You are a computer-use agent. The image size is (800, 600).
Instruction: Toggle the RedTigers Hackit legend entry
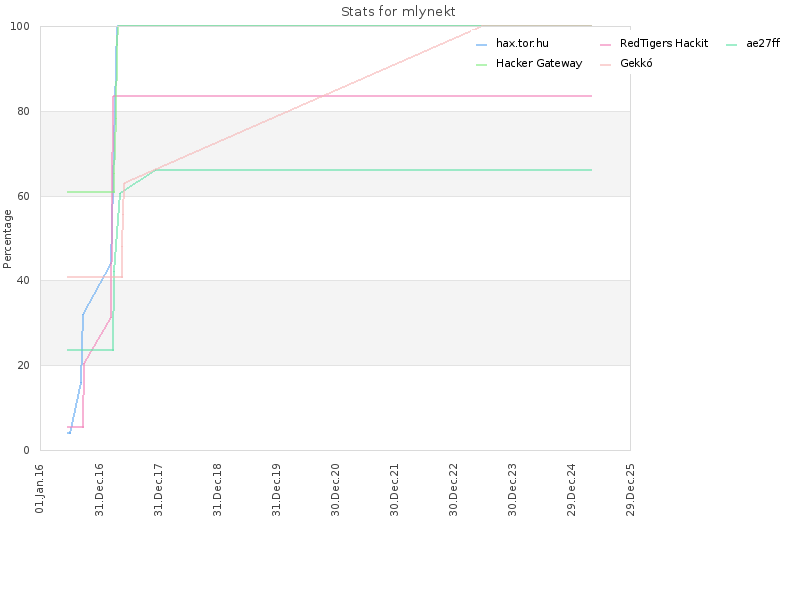tap(654, 43)
